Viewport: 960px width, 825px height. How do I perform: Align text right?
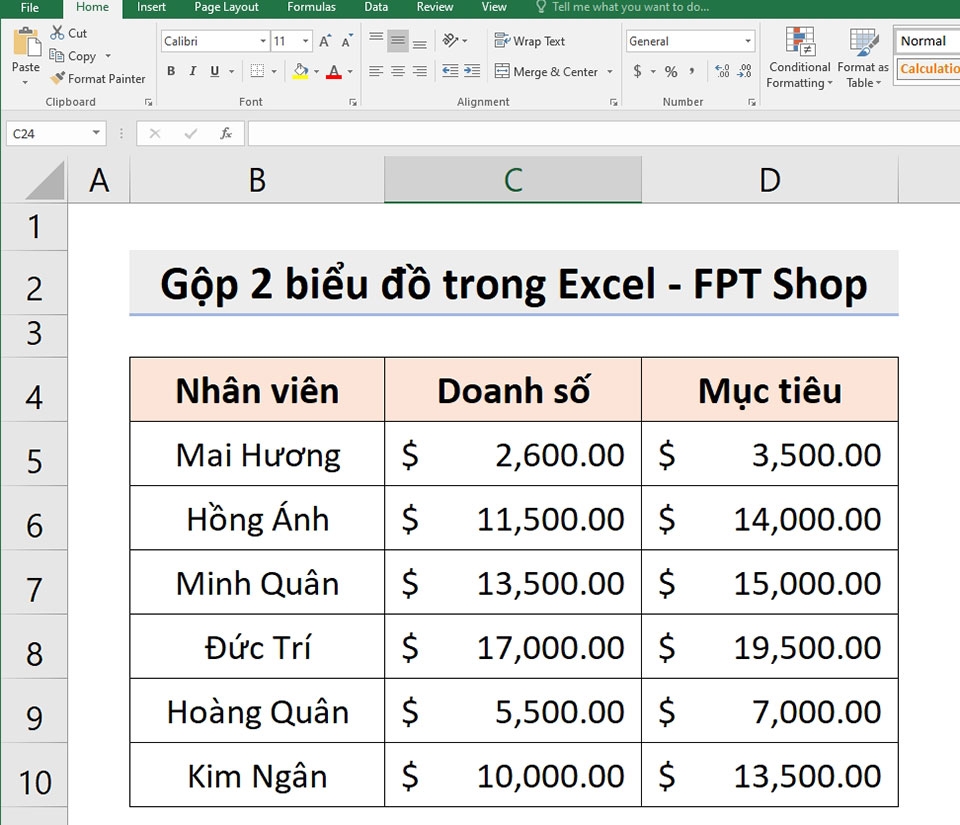click(x=419, y=71)
